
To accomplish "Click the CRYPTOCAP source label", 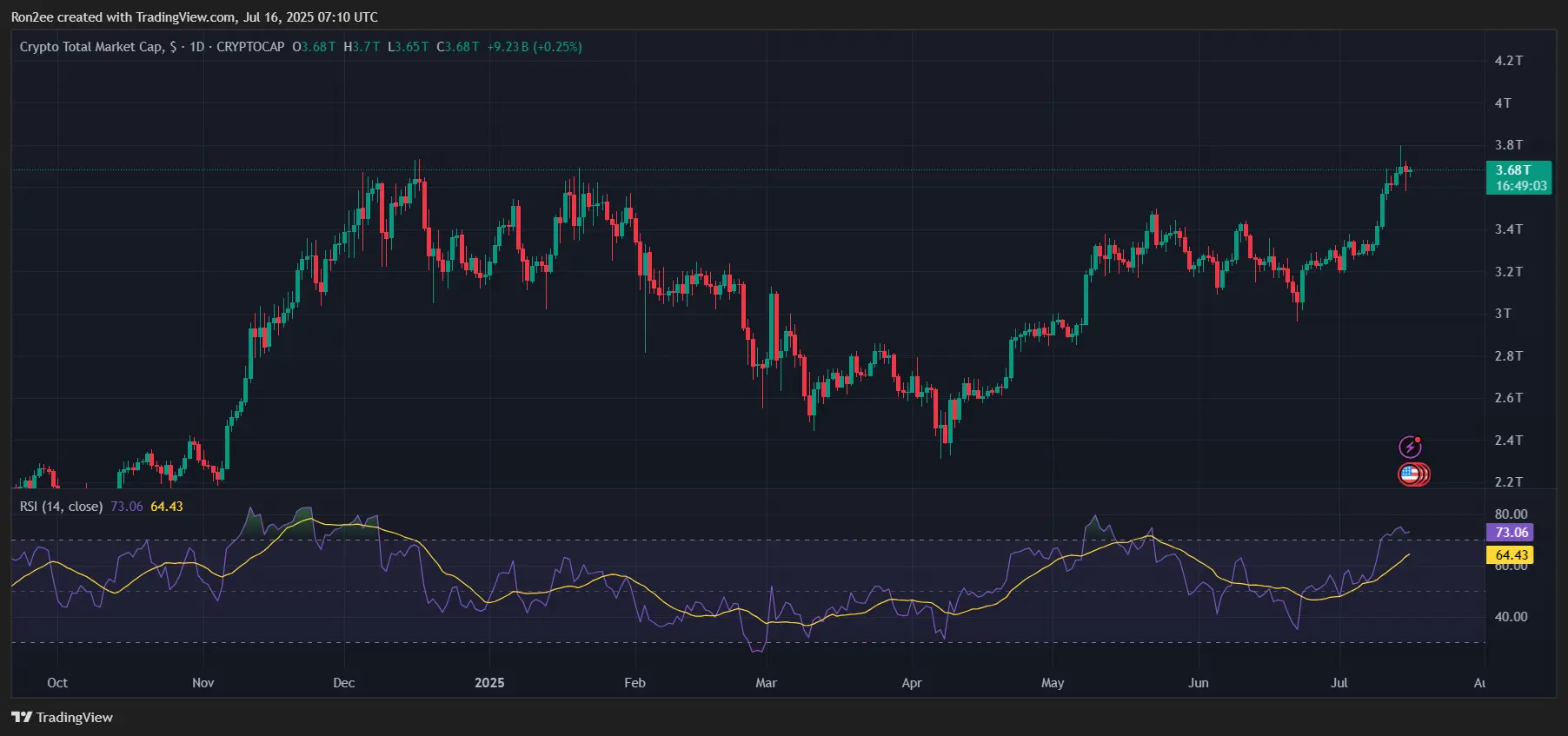I will pyautogui.click(x=250, y=47).
